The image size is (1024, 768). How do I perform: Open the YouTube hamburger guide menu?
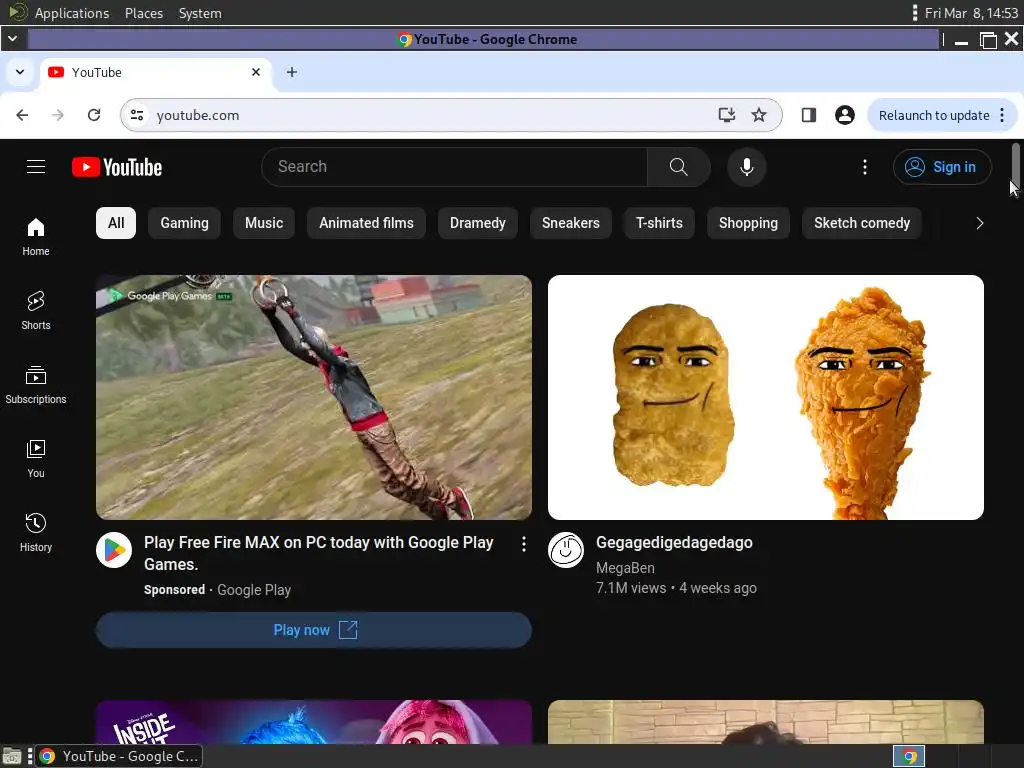tap(36, 167)
